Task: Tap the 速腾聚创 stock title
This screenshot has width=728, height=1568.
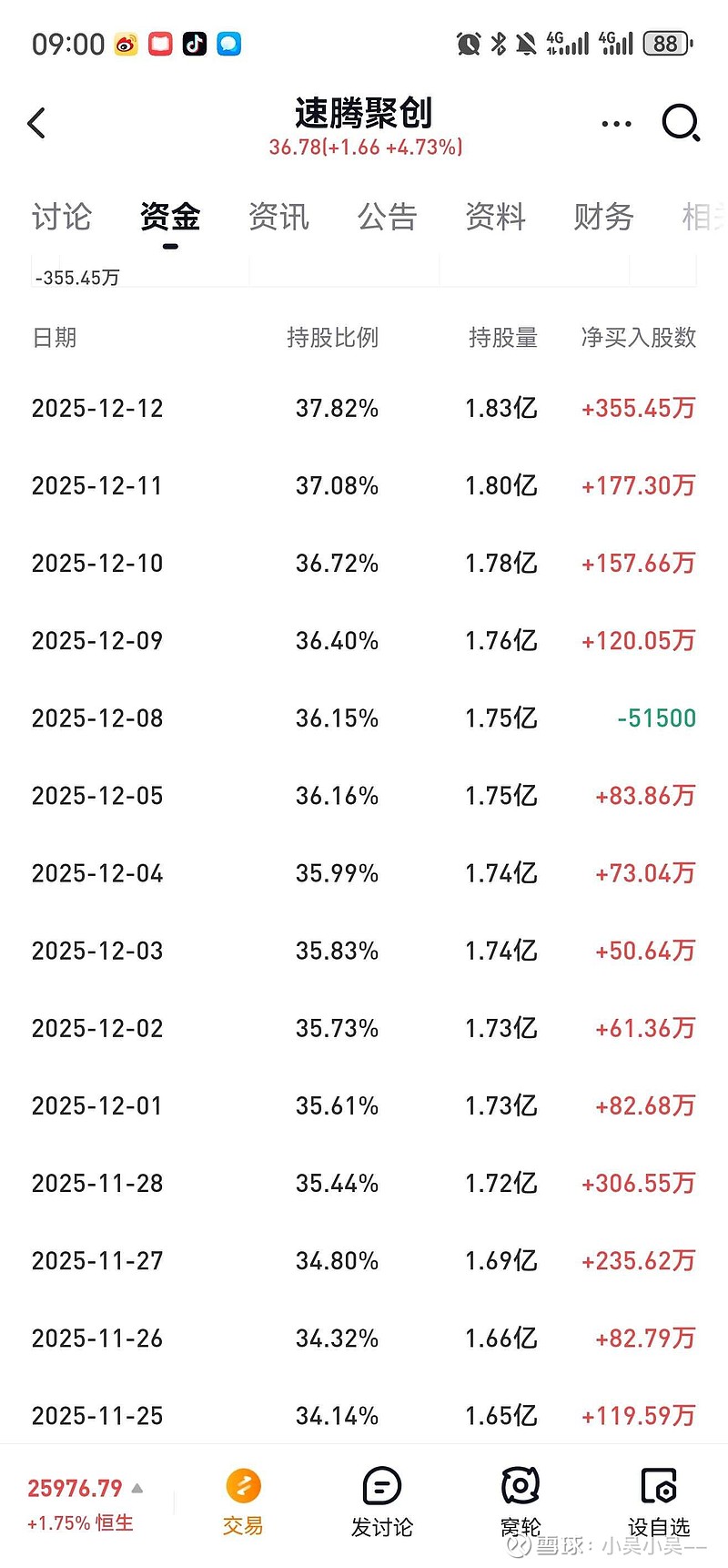Action: coord(364,114)
